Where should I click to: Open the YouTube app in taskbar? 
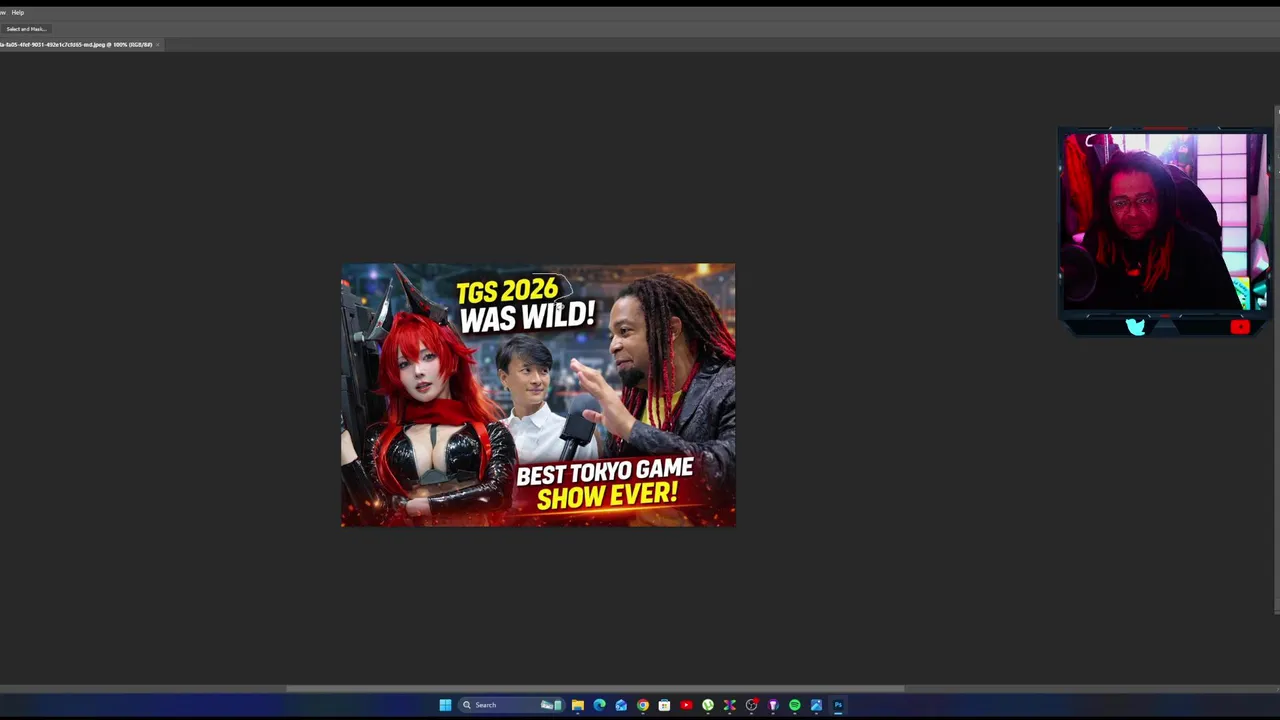click(x=686, y=705)
